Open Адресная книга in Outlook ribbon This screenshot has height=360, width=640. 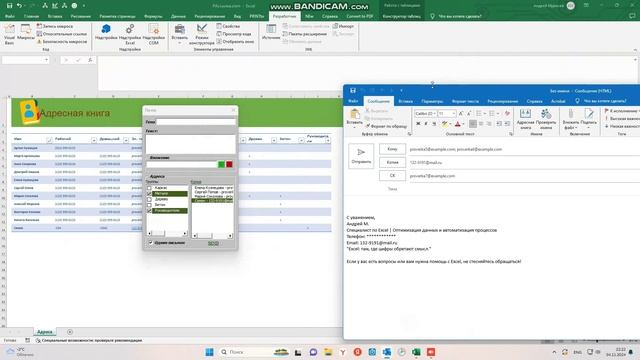tap(525, 119)
